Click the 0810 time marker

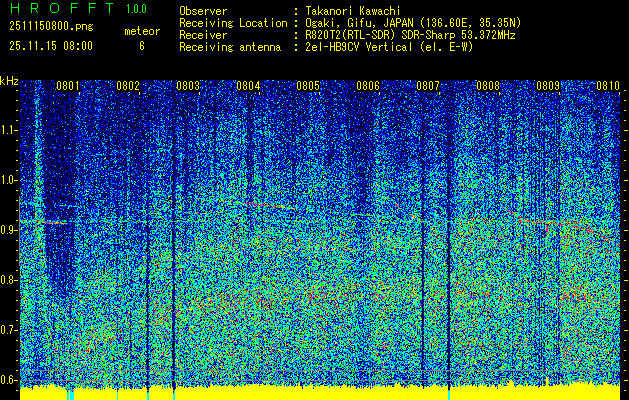click(608, 86)
